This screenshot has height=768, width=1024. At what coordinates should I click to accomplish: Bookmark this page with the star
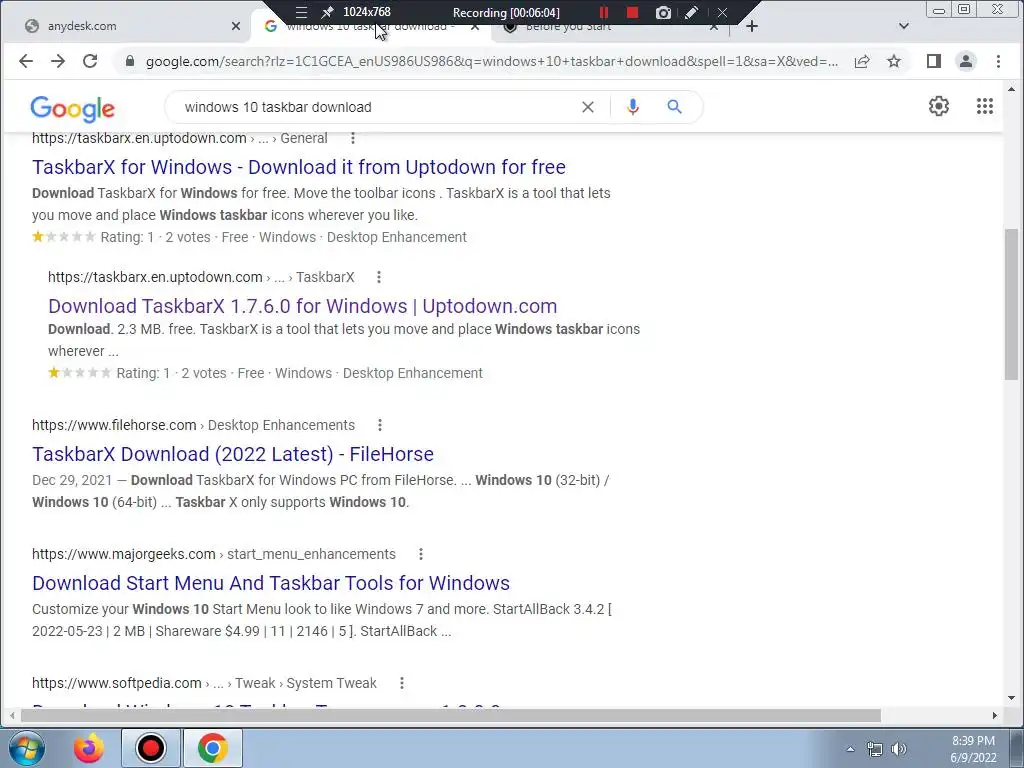[x=894, y=61]
